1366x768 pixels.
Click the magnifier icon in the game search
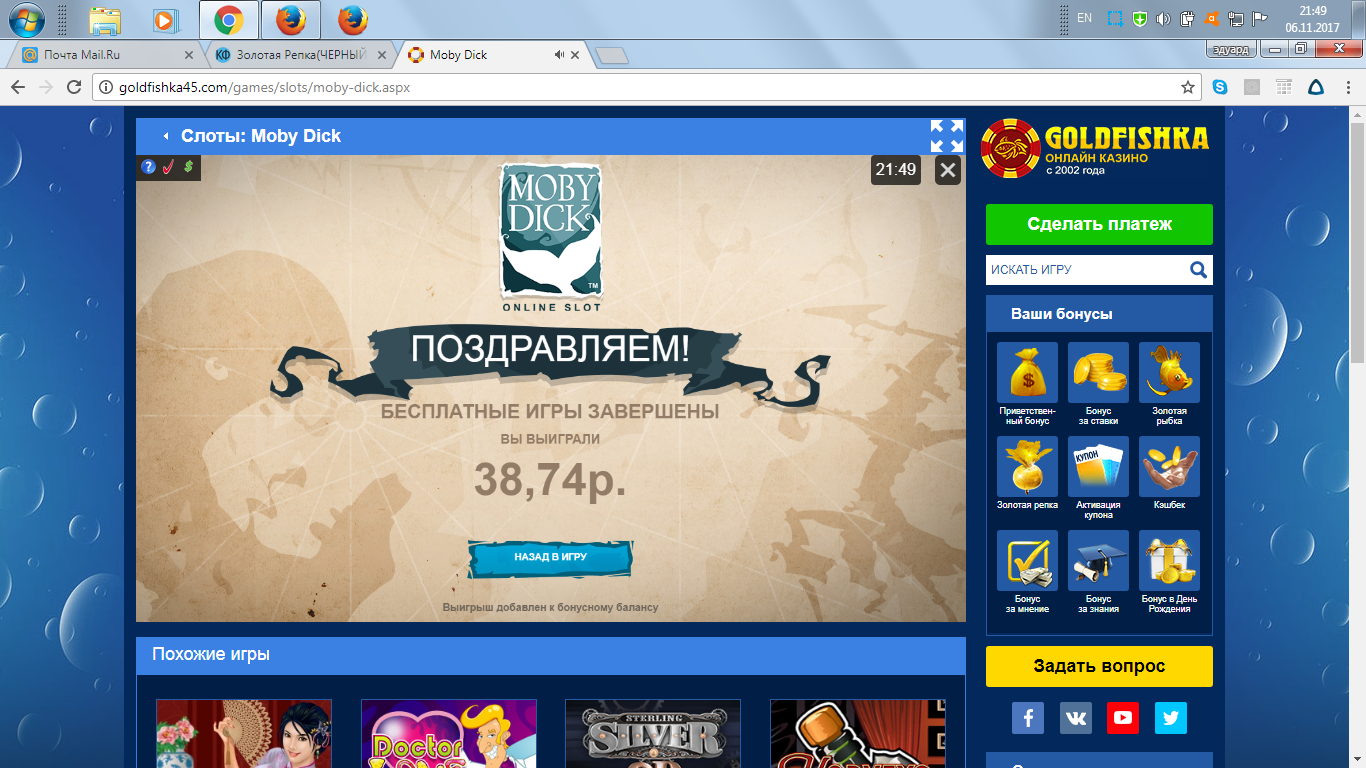click(x=1199, y=269)
